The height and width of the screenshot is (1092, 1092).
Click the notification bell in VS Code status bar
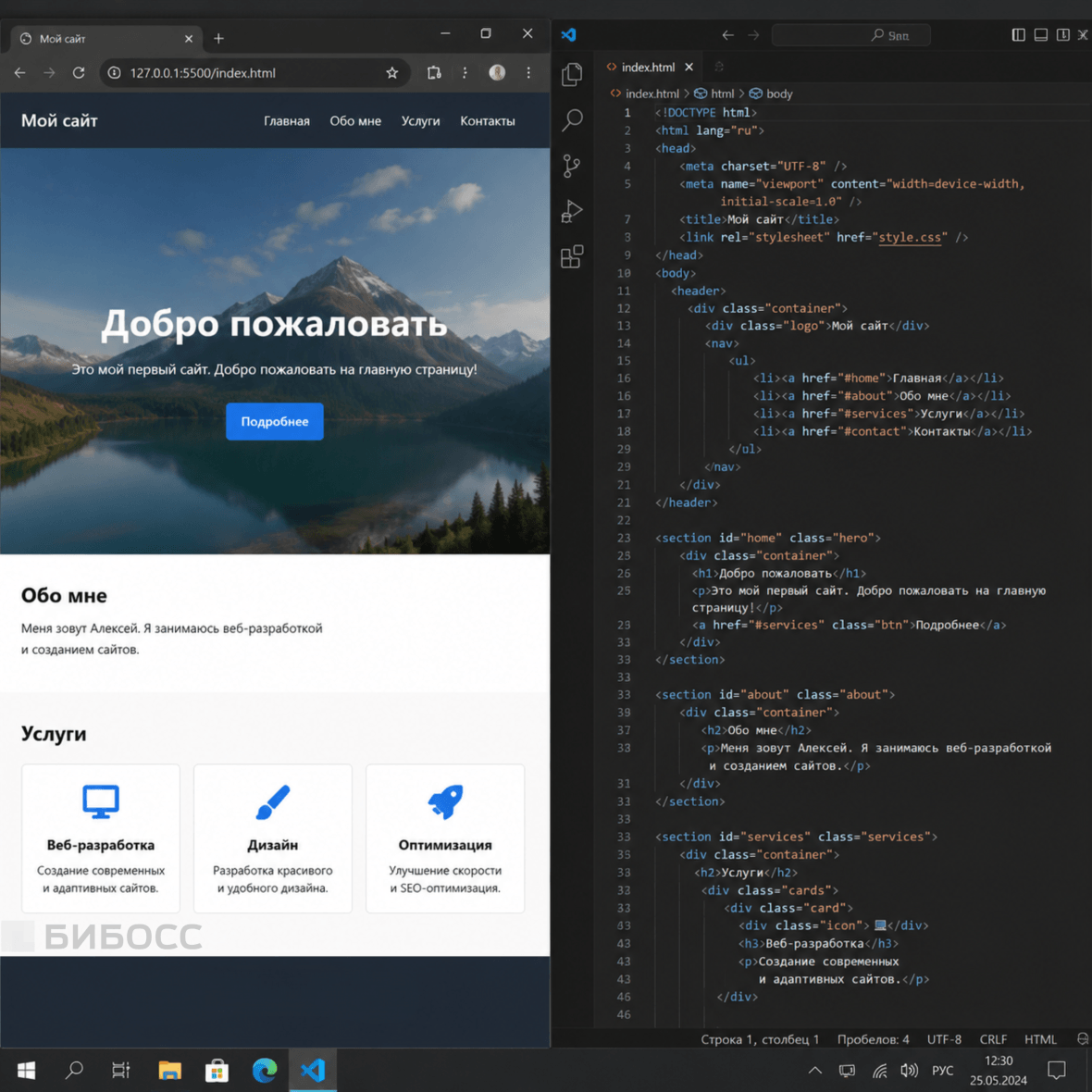(1082, 1039)
